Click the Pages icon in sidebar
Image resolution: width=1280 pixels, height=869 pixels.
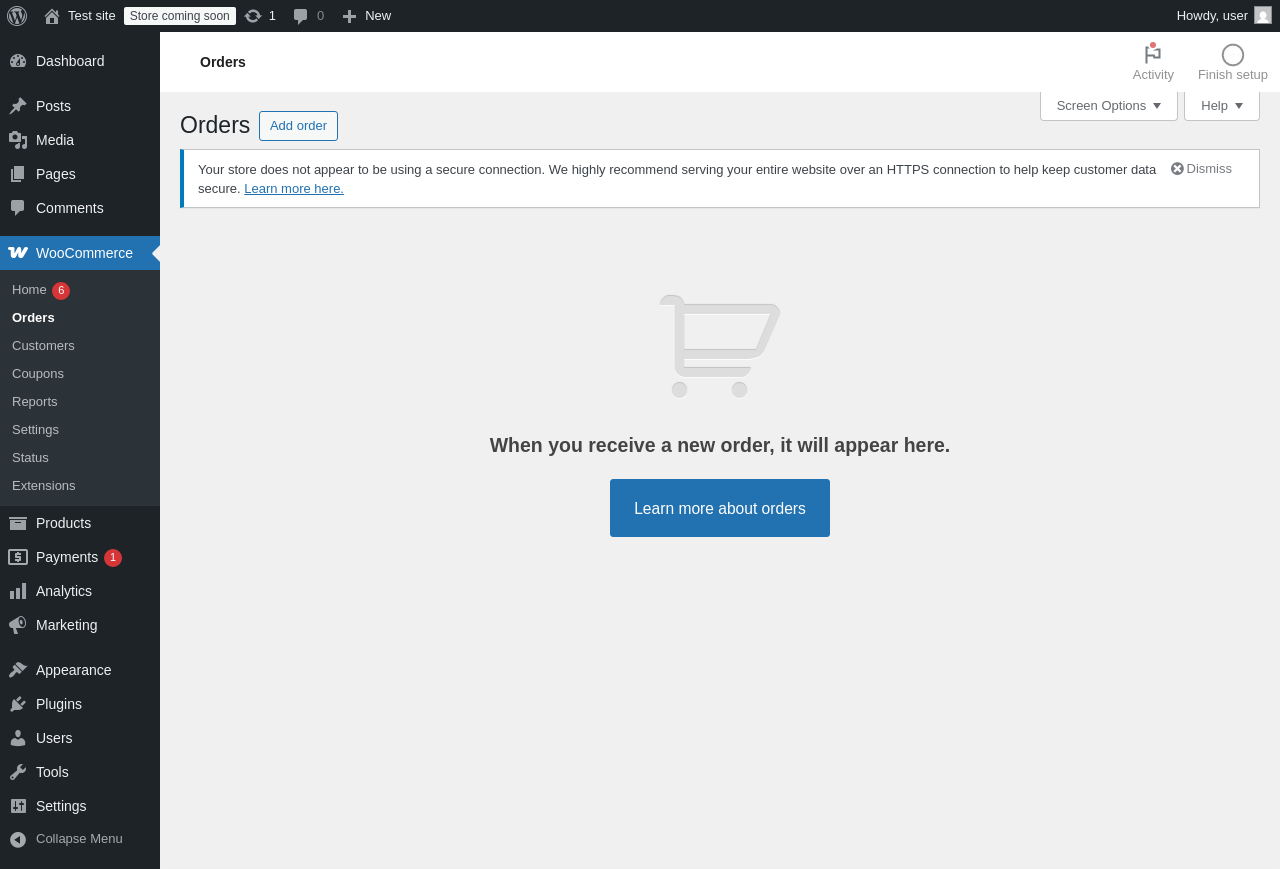point(18,174)
